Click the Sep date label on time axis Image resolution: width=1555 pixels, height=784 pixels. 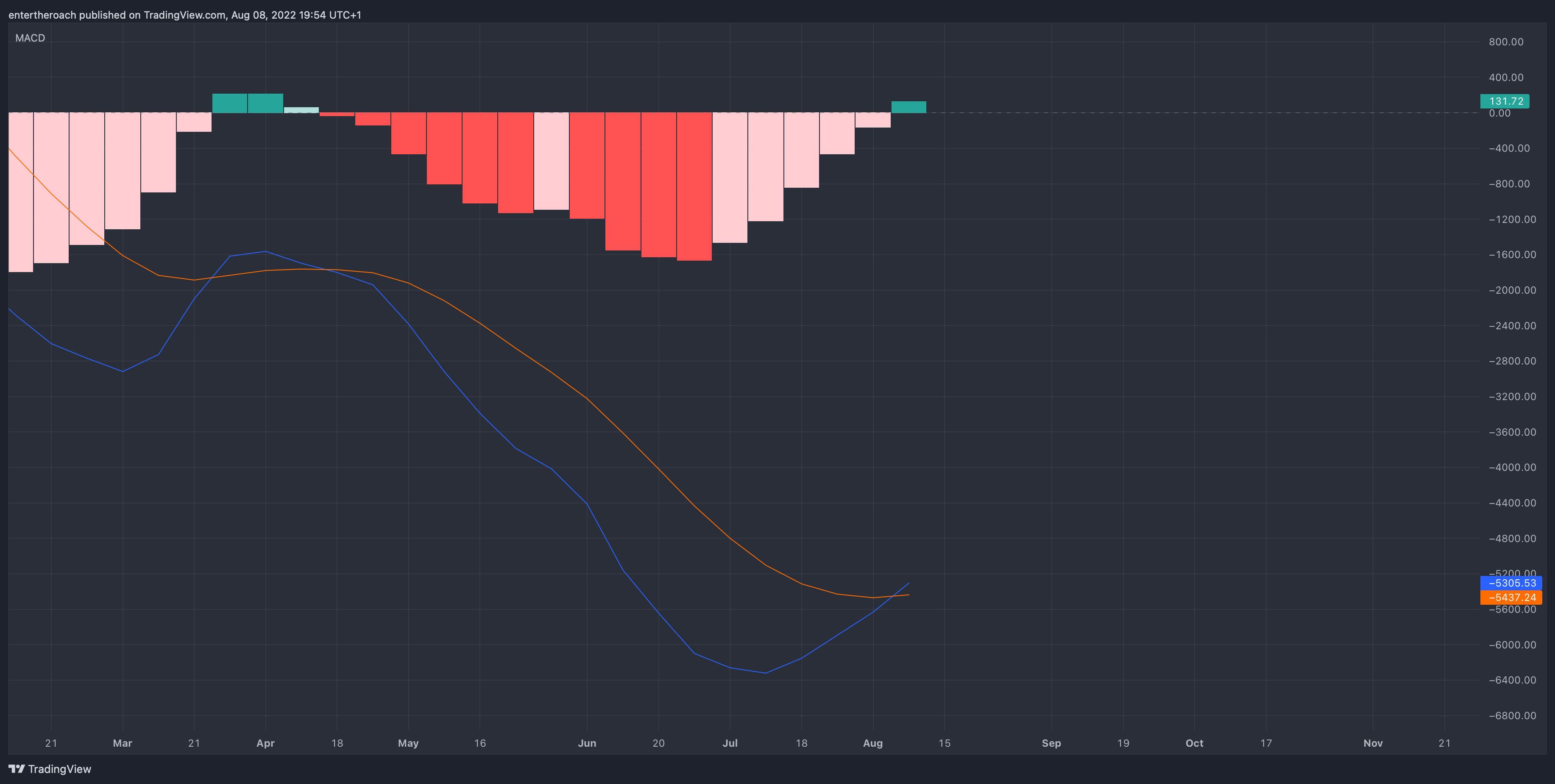point(1051,743)
